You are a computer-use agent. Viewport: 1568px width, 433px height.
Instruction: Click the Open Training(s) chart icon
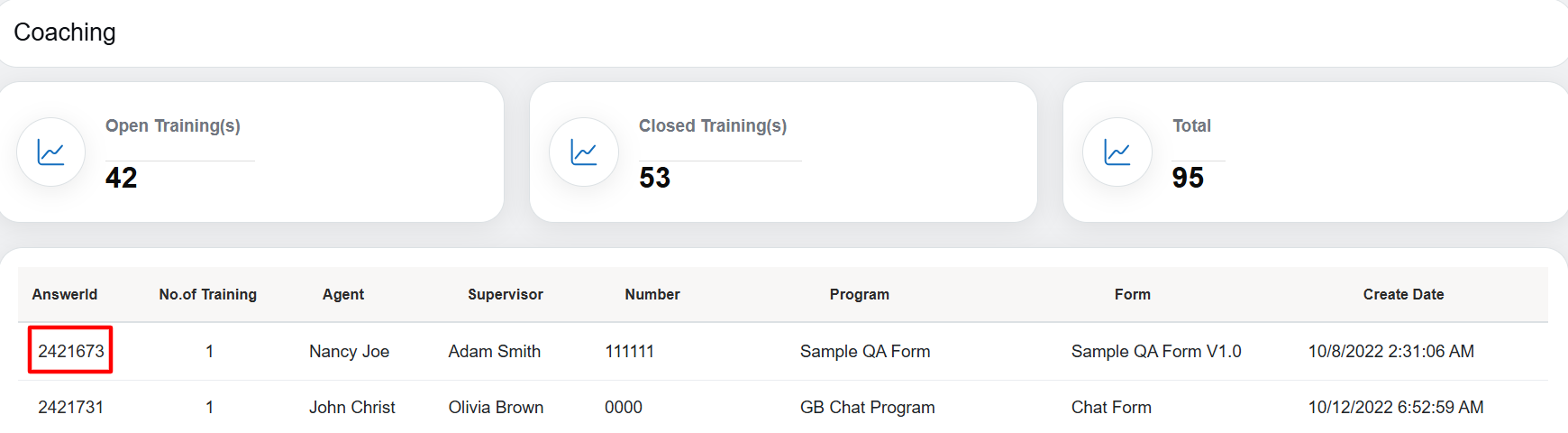(50, 152)
